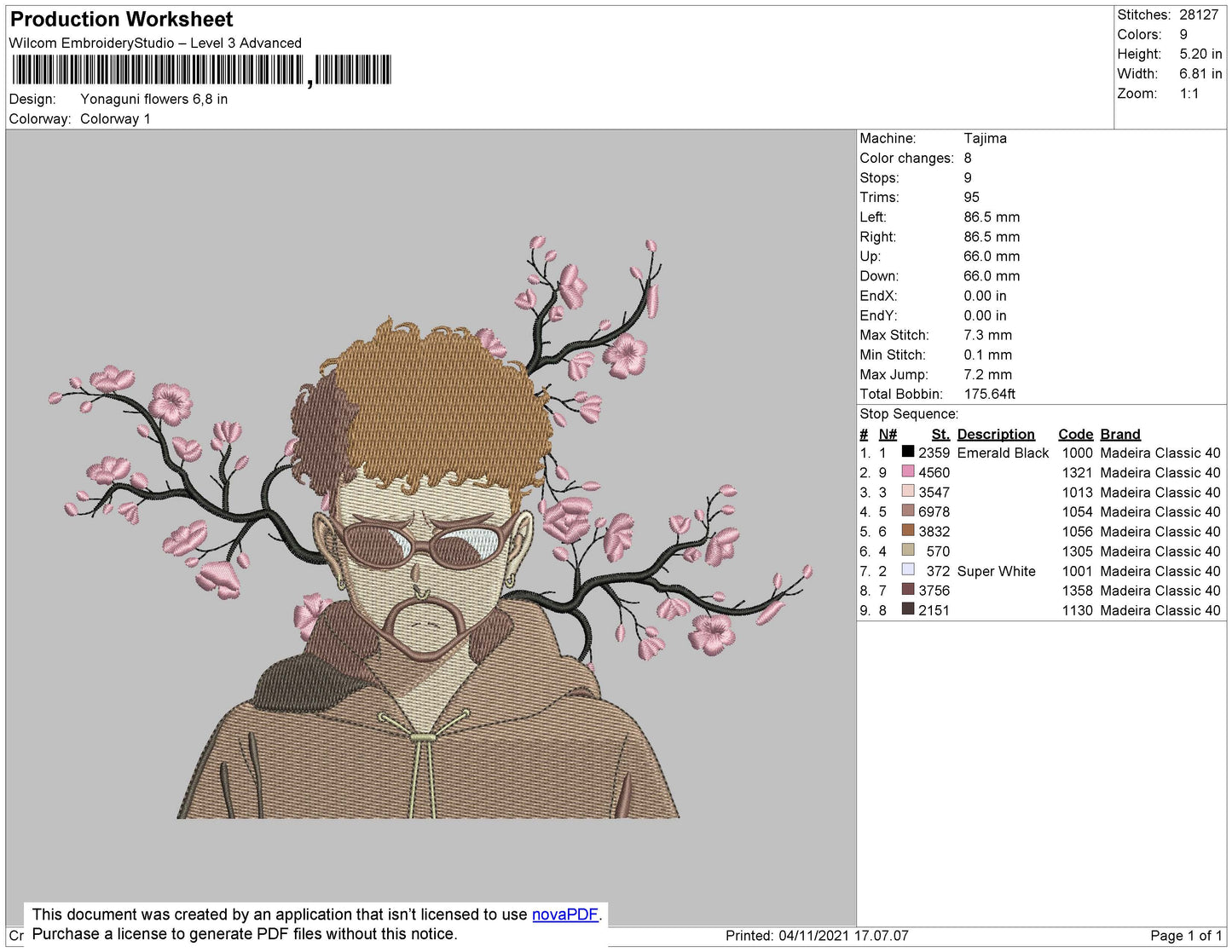The image size is (1232, 952).
Task: Choose the 3756 dark brown swatch
Action: coord(908,589)
